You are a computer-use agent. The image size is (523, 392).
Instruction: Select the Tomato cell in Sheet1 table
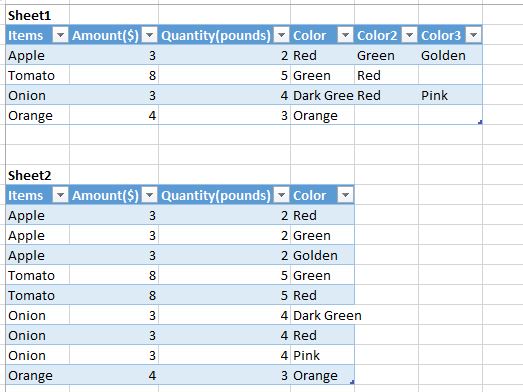[37, 75]
